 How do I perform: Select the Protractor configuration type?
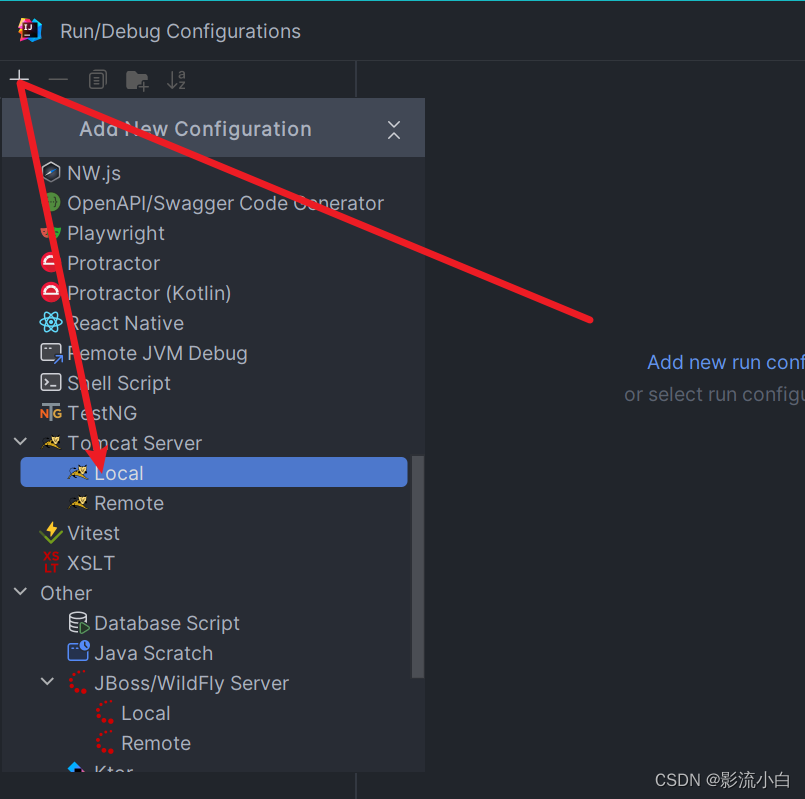(x=113, y=262)
